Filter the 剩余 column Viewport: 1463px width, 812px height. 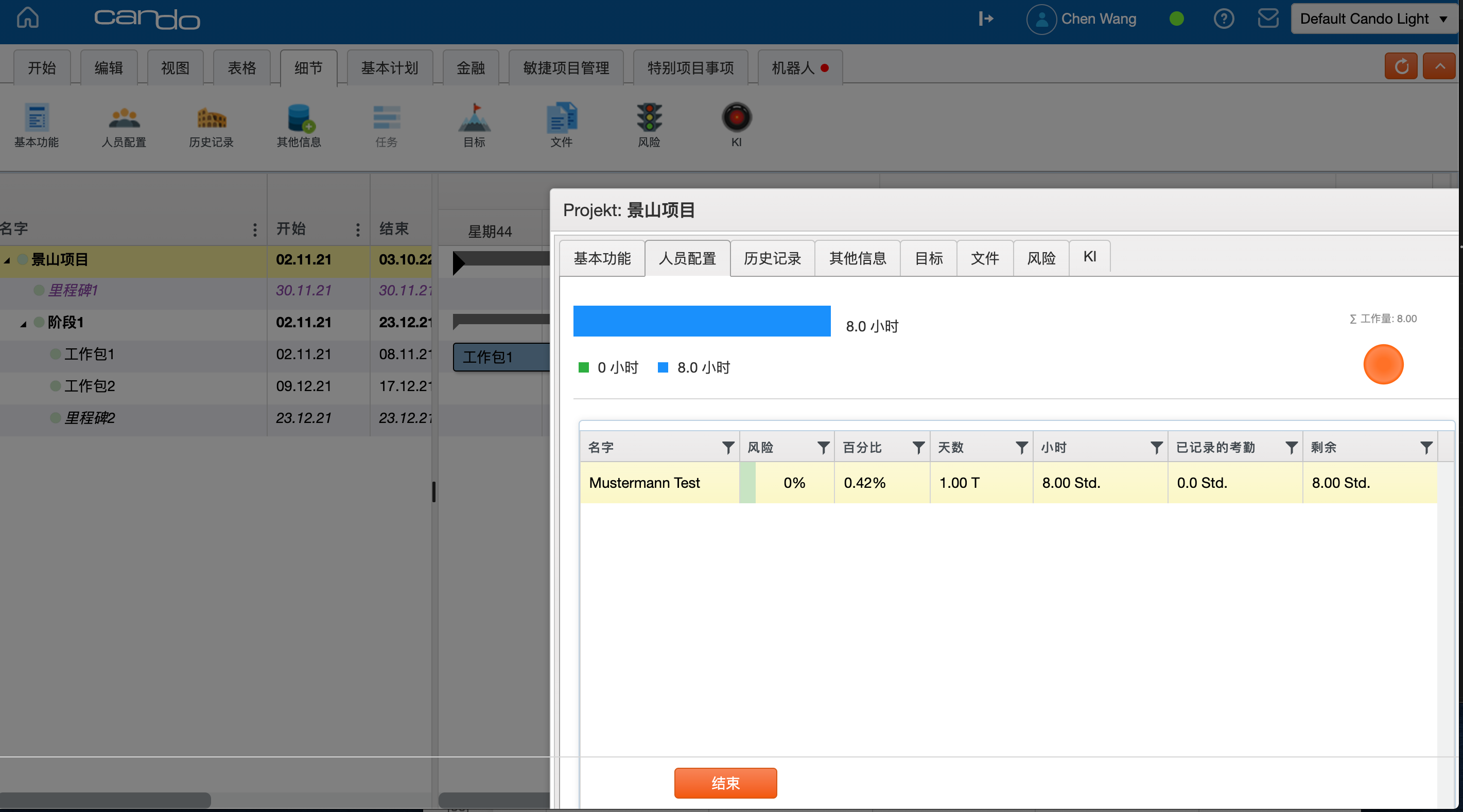(x=1425, y=448)
